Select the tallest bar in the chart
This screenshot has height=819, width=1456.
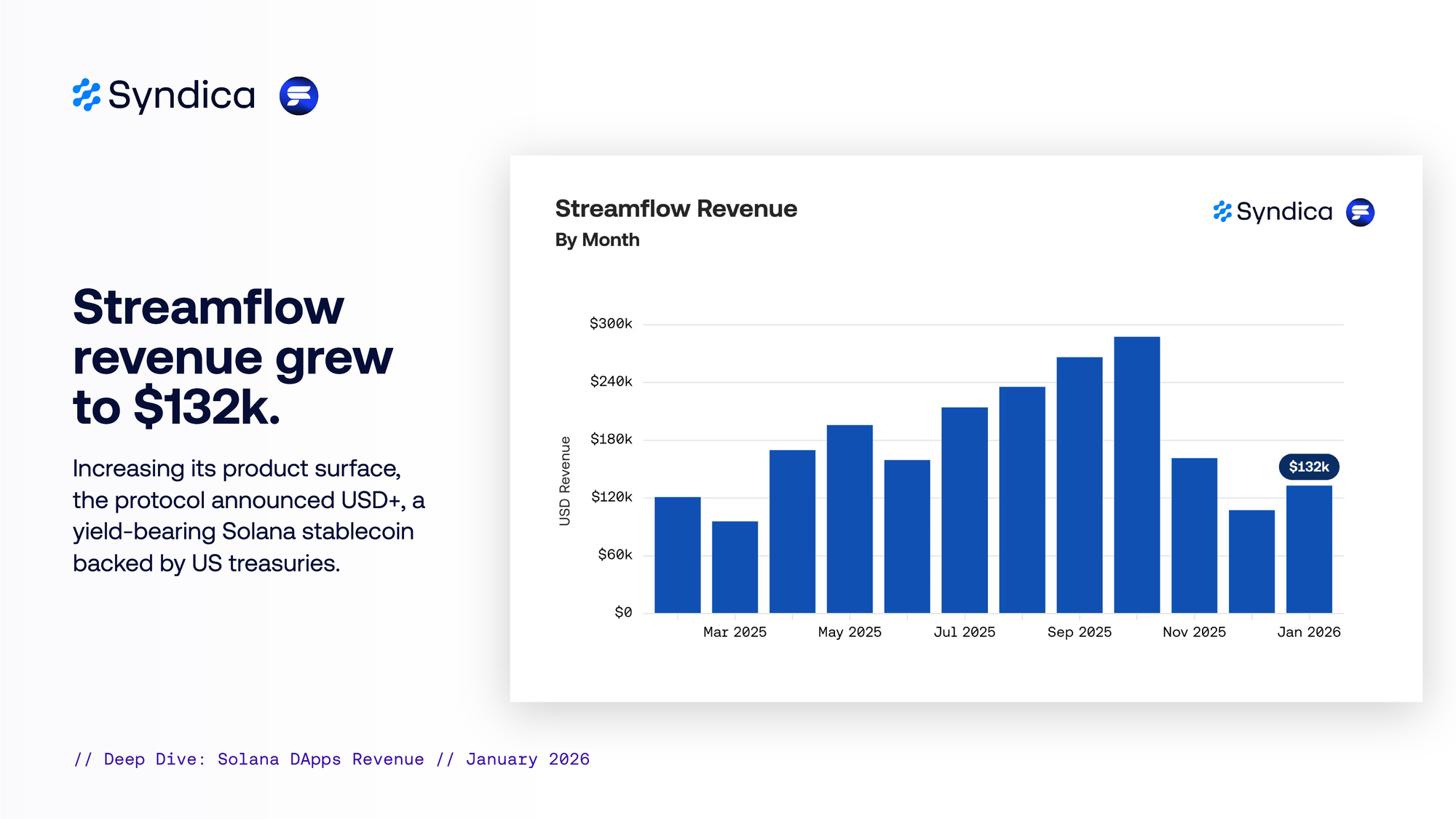(1136, 473)
